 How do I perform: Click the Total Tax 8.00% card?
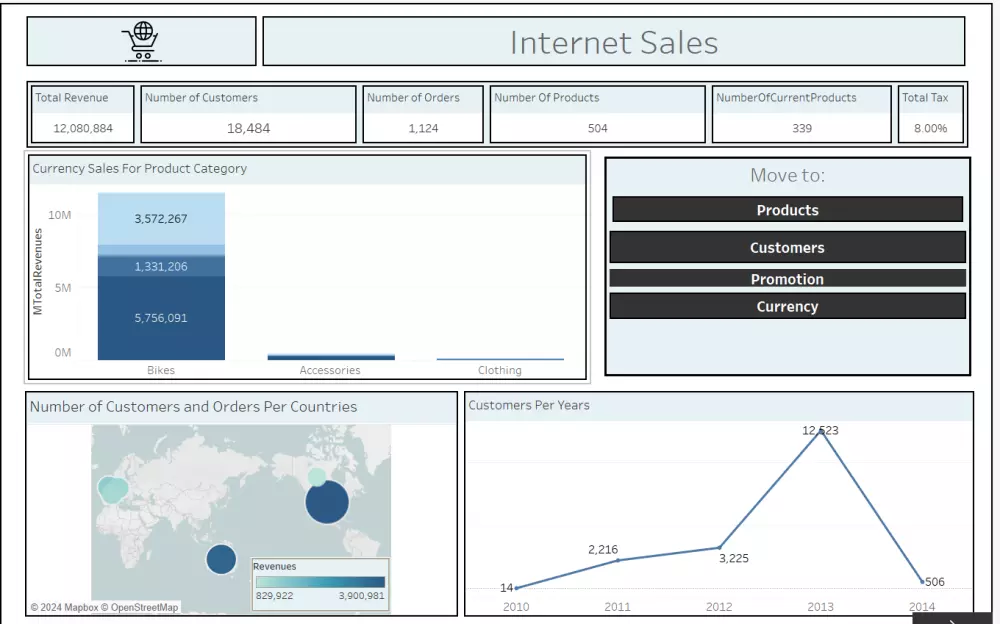[931, 113]
